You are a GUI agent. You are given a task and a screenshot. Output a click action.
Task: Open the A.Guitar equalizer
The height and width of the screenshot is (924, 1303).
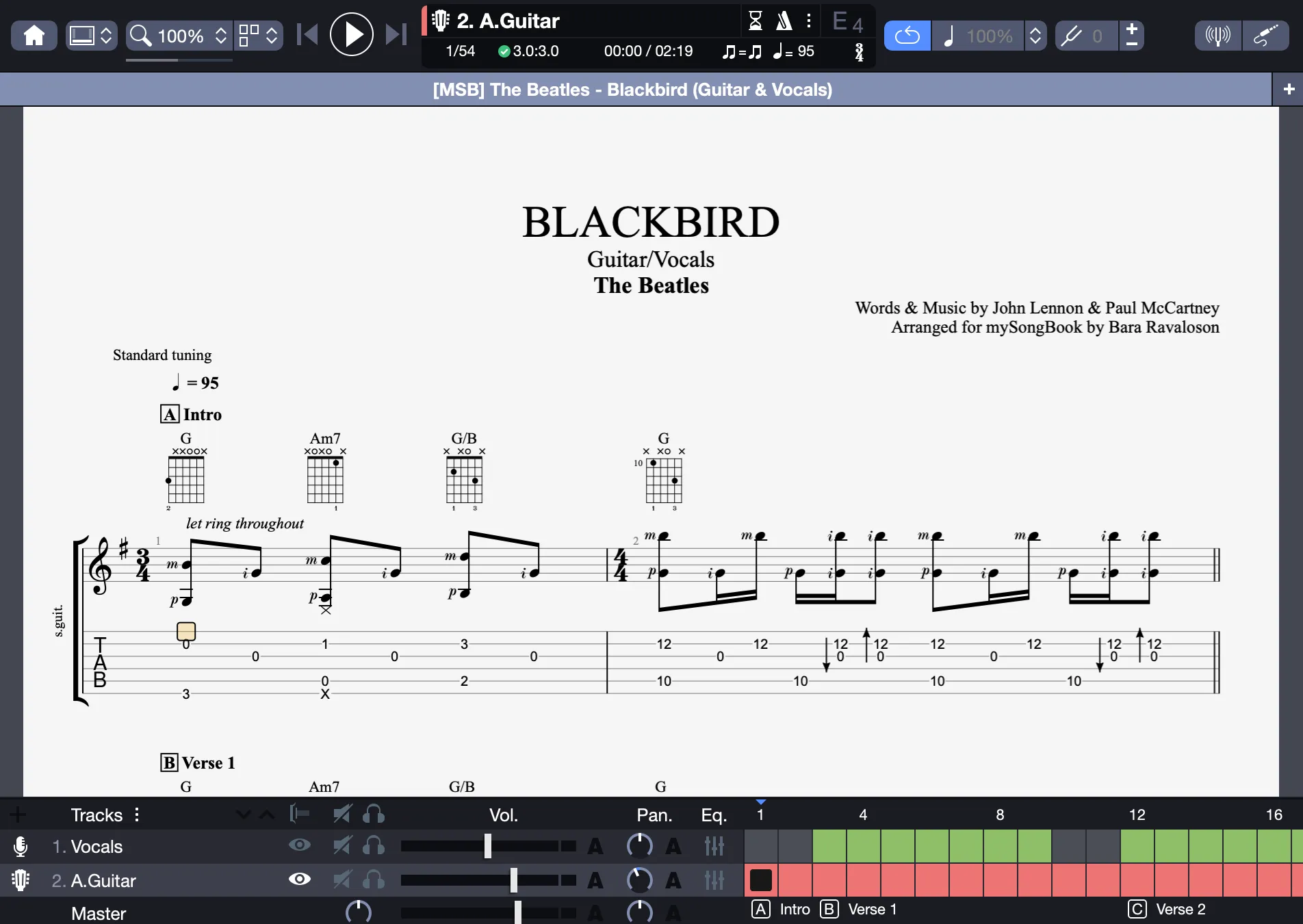(714, 880)
